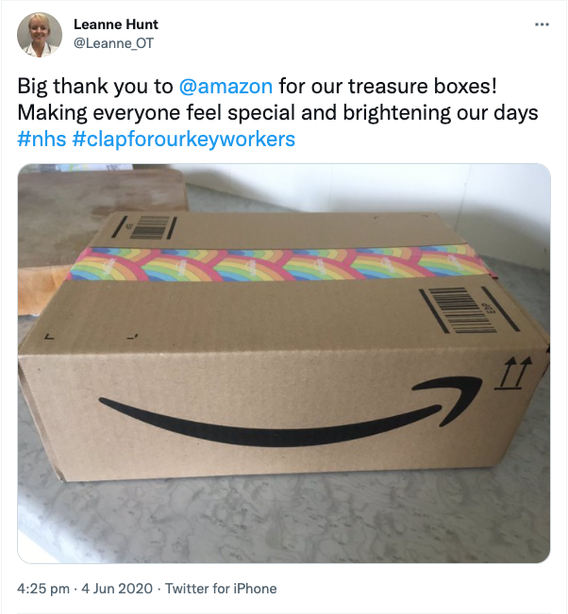568x614 pixels.
Task: Click the up arrows symbol on box
Action: point(514,373)
